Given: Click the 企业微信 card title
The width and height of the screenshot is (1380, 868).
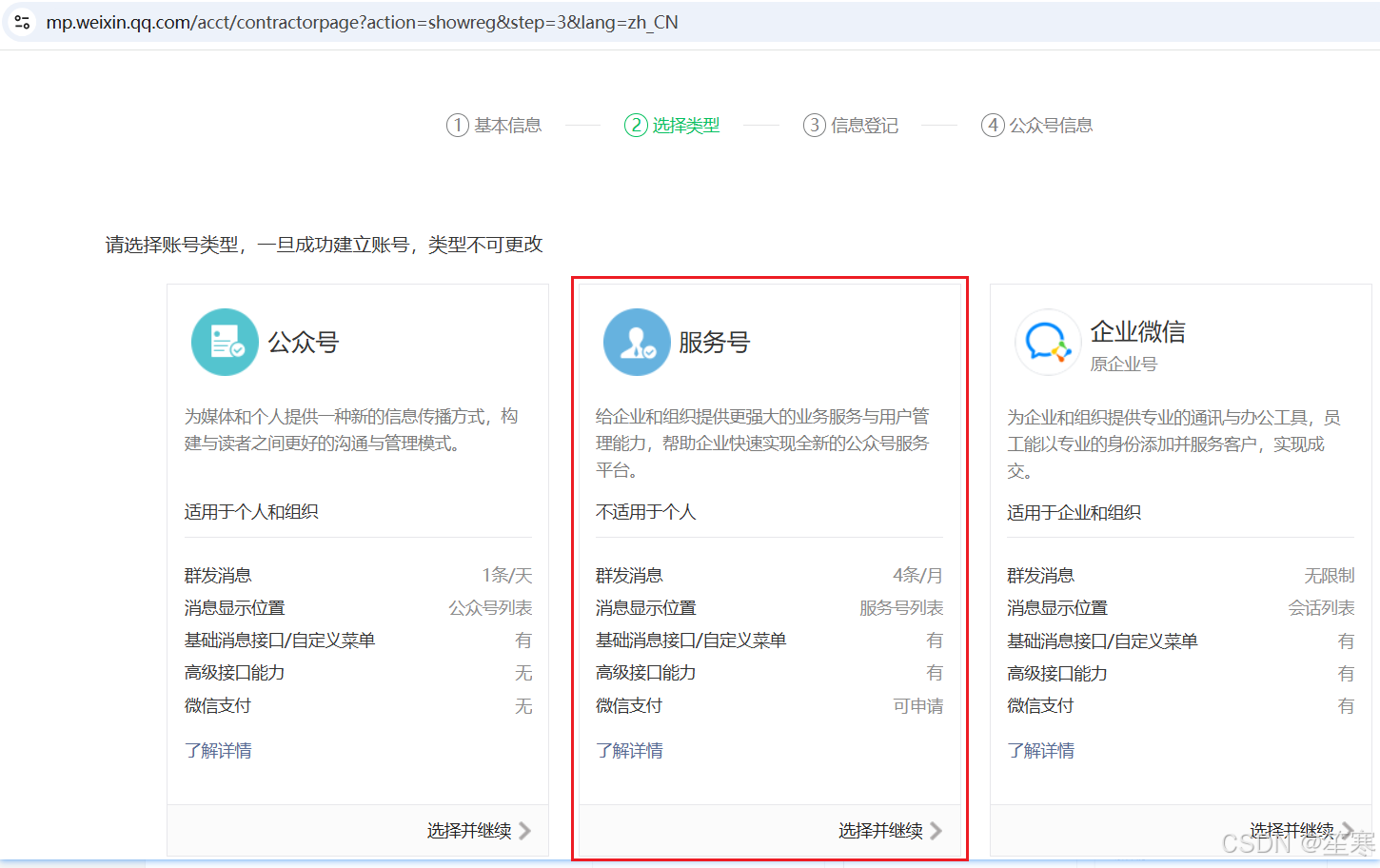Looking at the screenshot, I should 1137,331.
